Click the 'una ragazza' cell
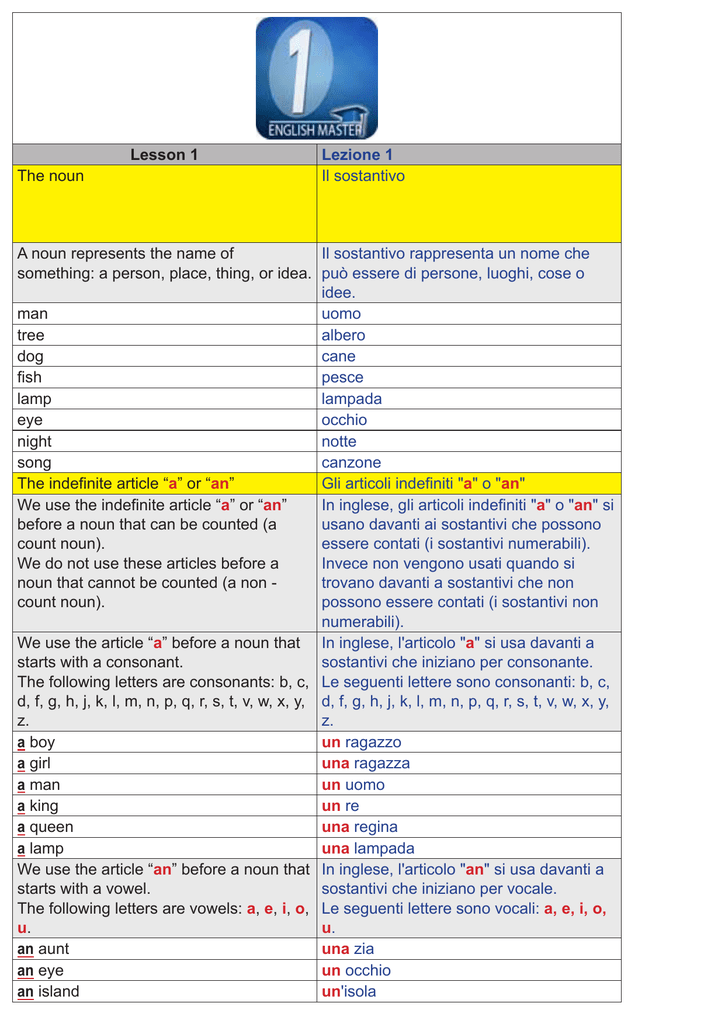This screenshot has height=1024, width=725. pos(469,763)
